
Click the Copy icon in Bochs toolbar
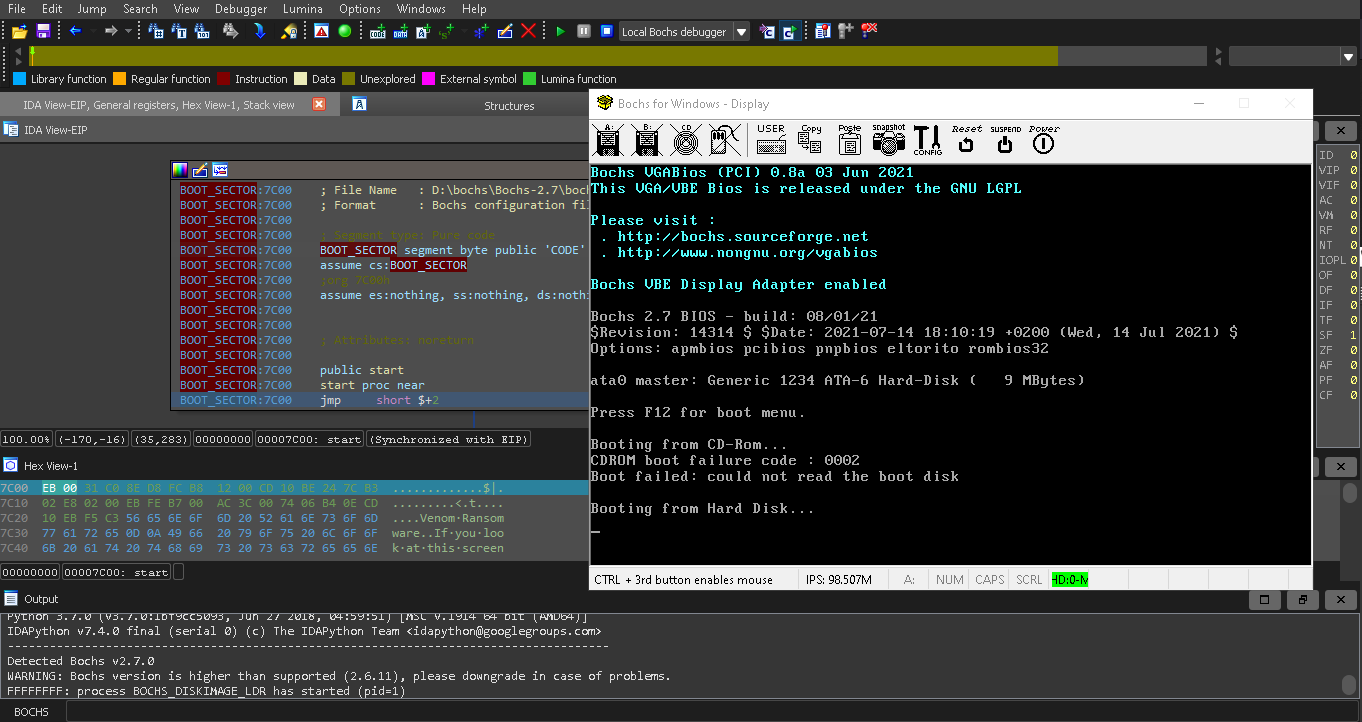click(x=811, y=140)
